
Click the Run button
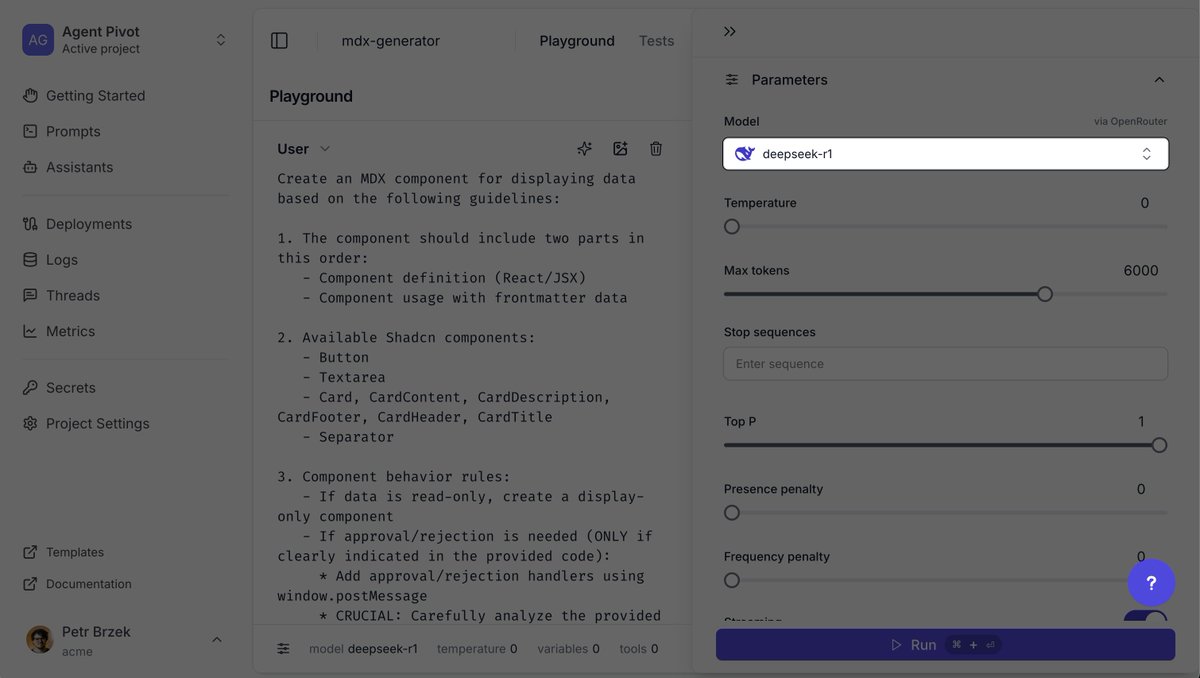(946, 645)
